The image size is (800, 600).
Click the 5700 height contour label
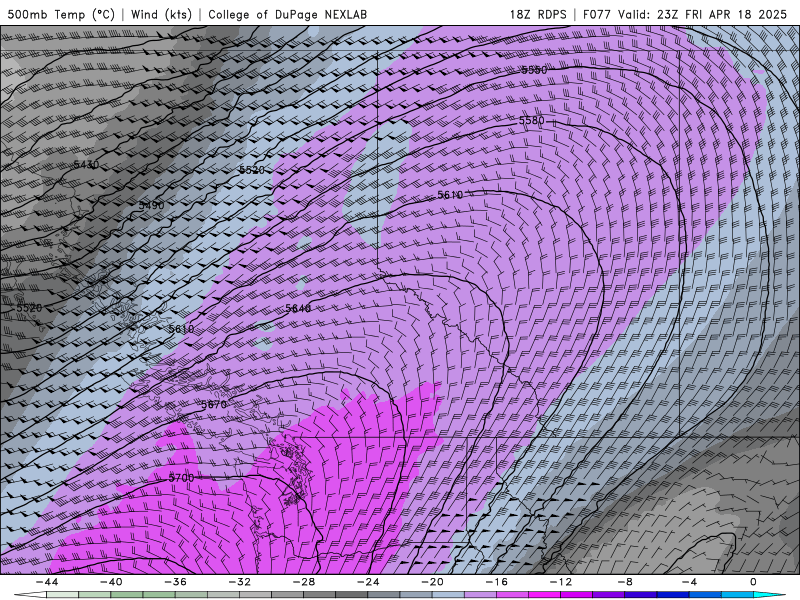click(182, 478)
